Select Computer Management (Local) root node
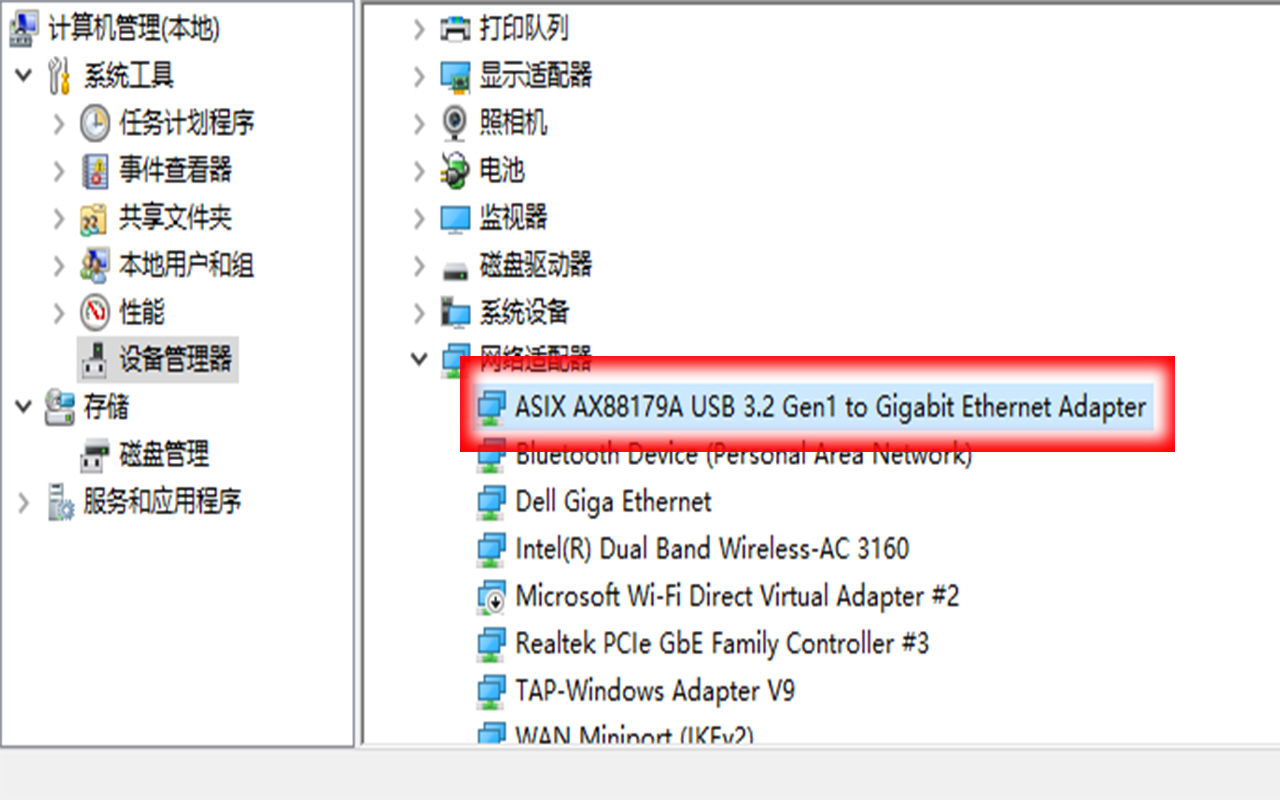 pyautogui.click(x=133, y=29)
